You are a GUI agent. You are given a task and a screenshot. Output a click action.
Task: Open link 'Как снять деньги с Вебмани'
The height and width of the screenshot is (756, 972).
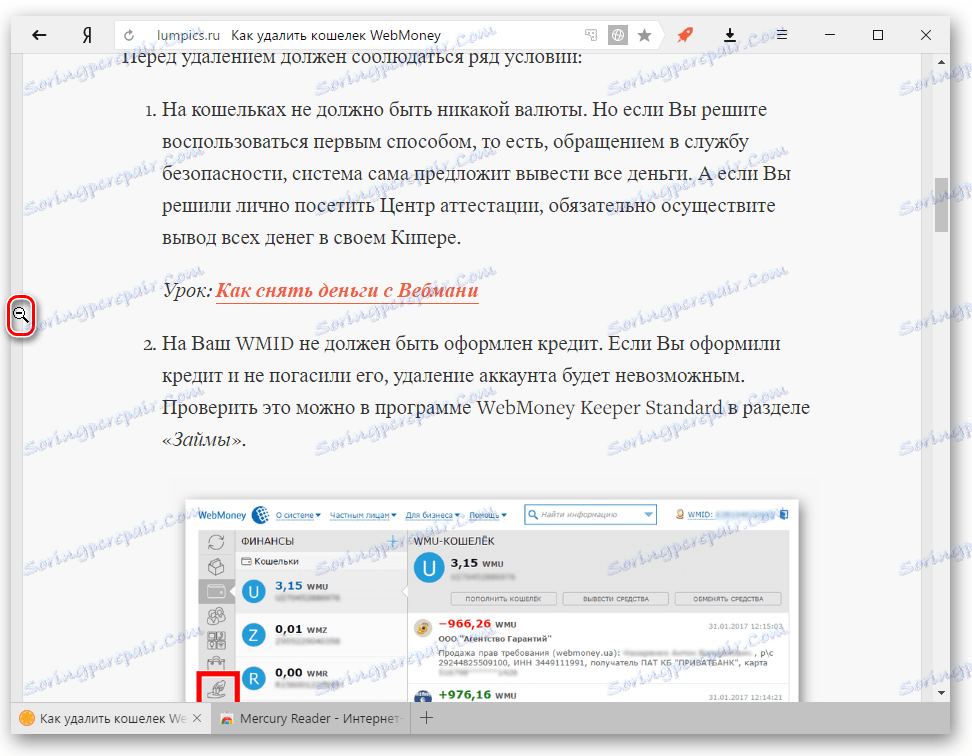tap(347, 291)
